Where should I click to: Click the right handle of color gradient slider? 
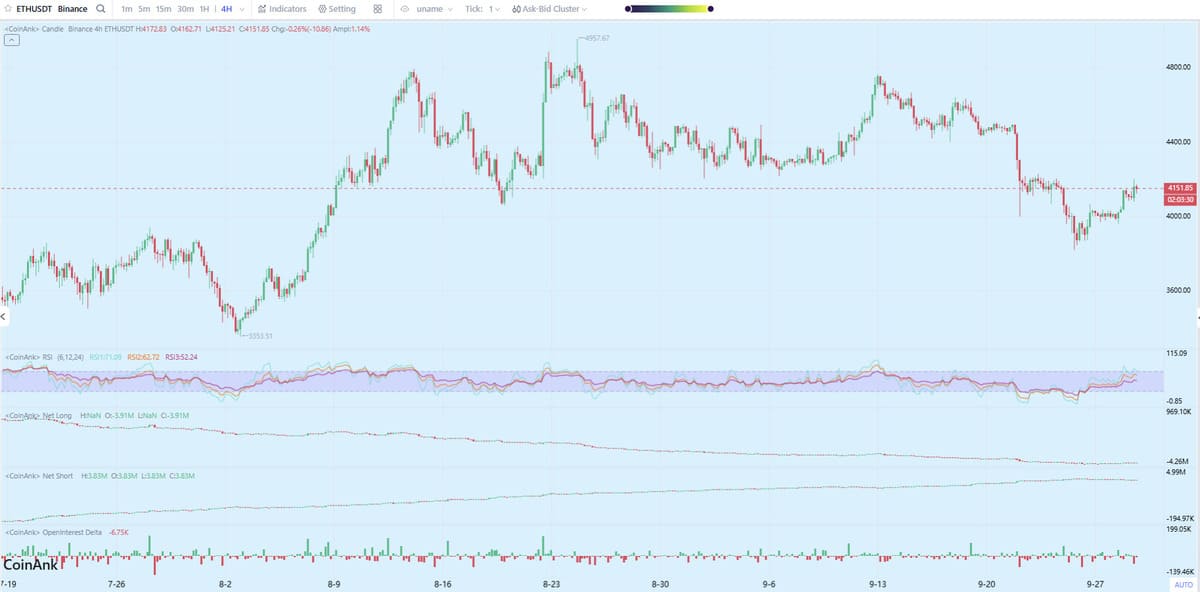pos(710,9)
